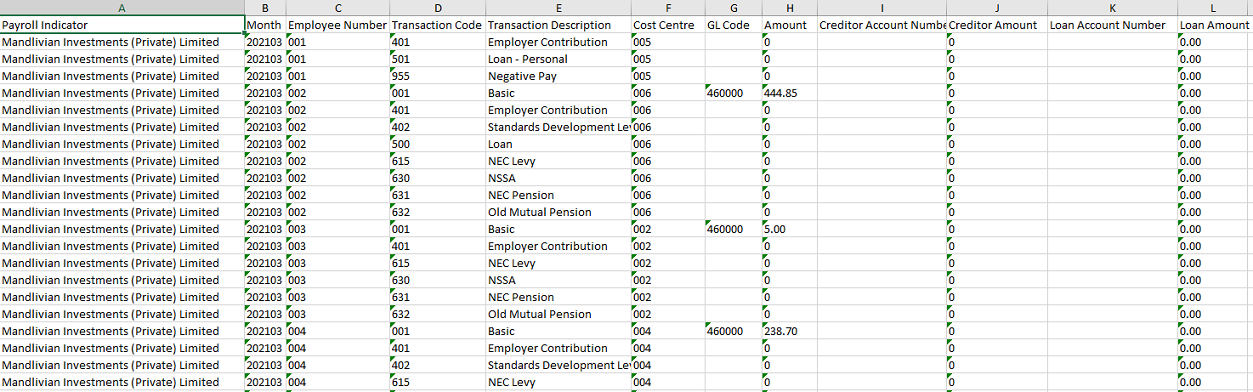Click "Old Mutual Pension" for employee 003
The image size is (1253, 392).
tap(559, 314)
